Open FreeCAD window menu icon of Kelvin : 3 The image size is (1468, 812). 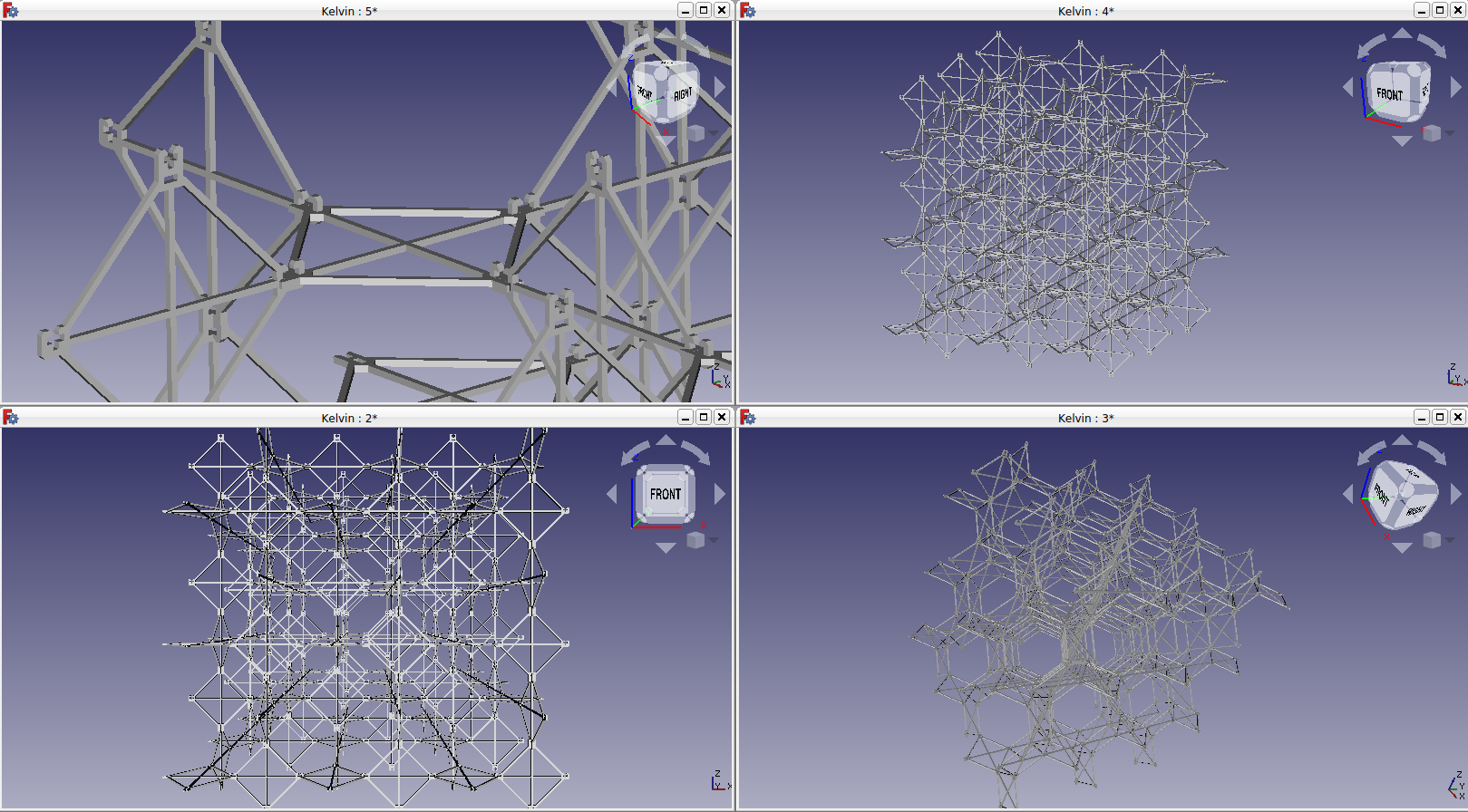[747, 417]
